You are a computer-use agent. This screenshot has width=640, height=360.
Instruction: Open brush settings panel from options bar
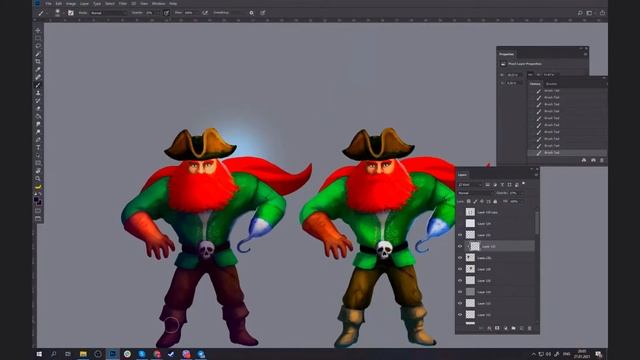71,13
